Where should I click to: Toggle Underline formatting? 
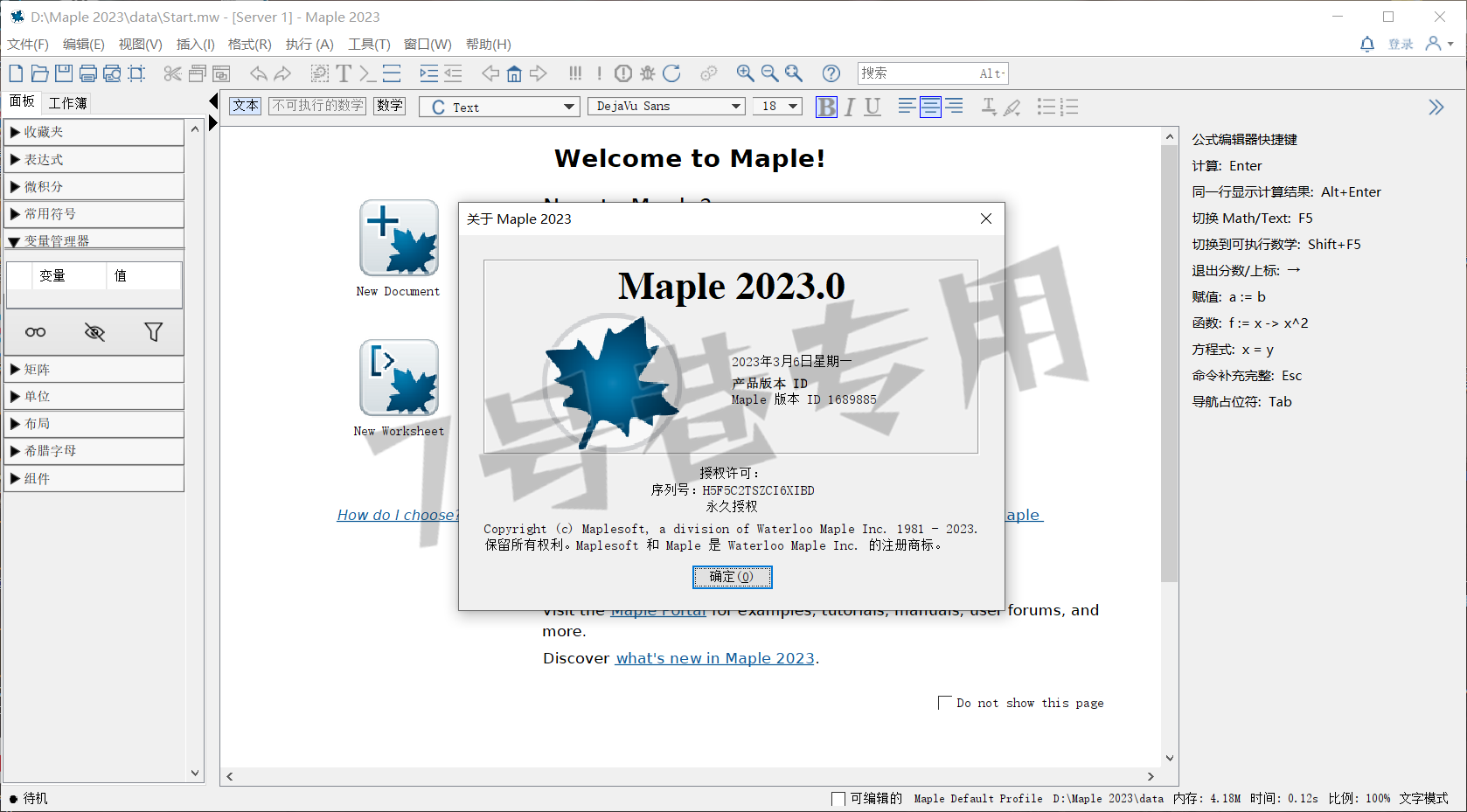(x=873, y=107)
